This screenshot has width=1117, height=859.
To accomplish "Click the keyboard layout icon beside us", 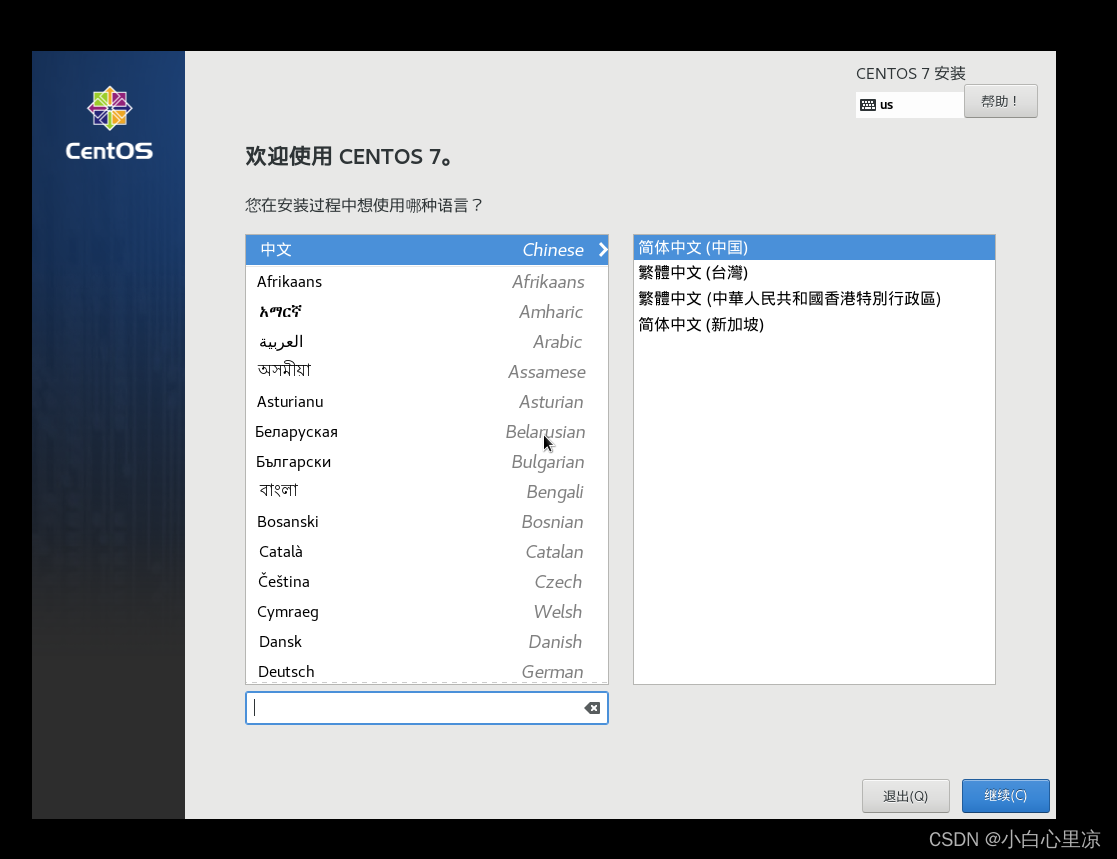I will click(867, 105).
